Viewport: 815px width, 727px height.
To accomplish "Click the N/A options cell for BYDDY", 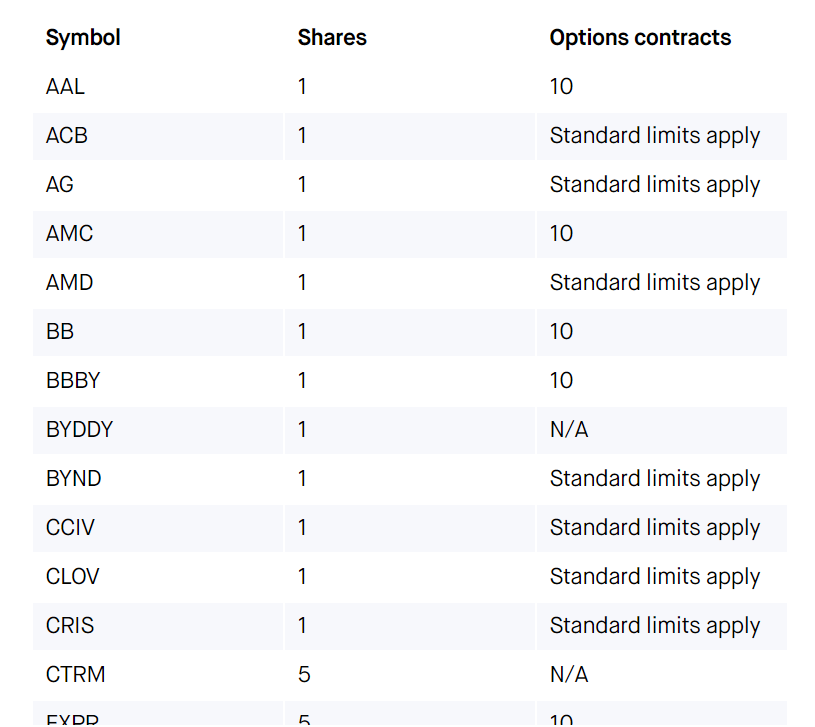I will point(569,430).
